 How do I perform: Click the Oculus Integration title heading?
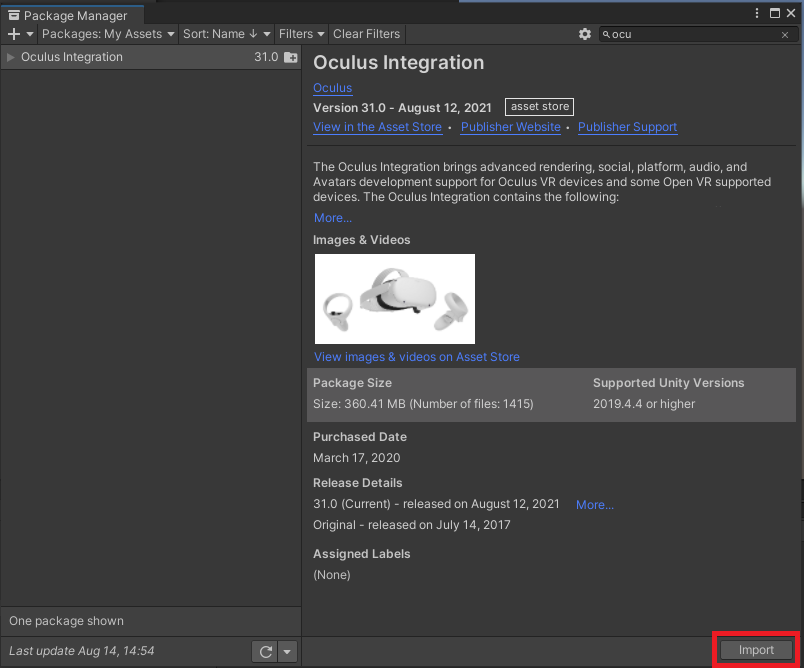coord(398,63)
